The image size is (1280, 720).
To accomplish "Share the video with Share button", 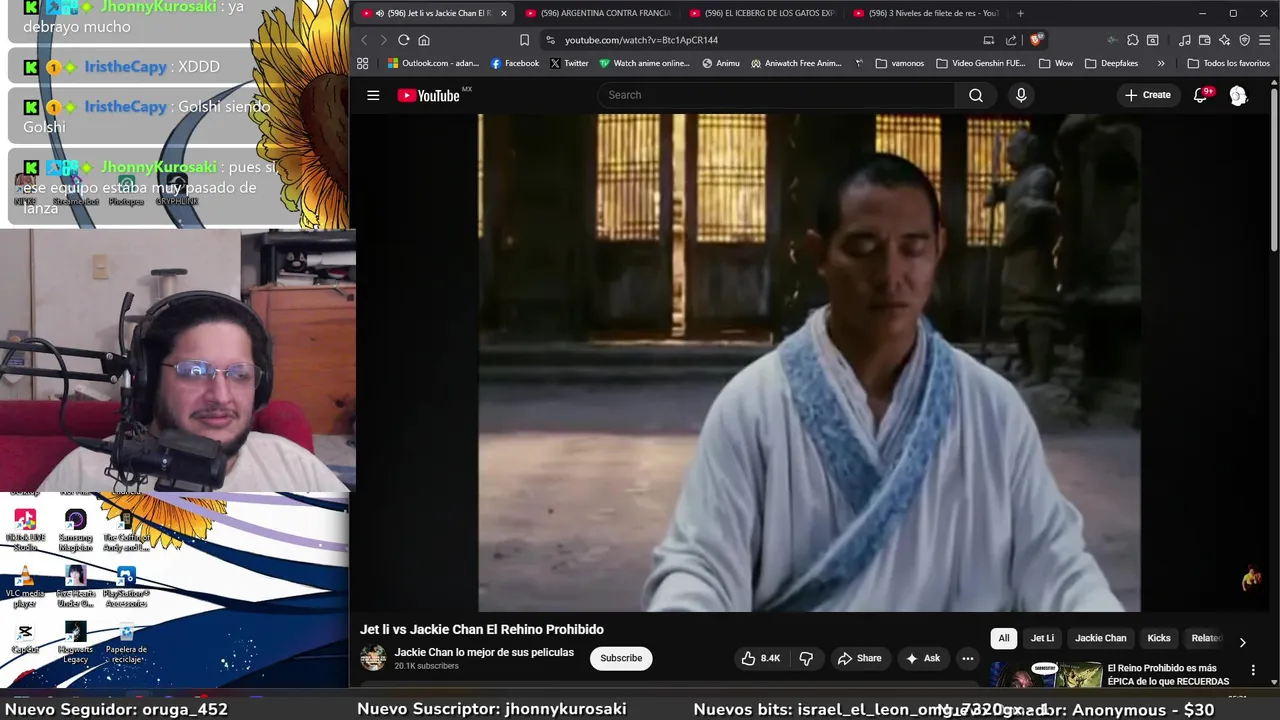I will tap(860, 658).
